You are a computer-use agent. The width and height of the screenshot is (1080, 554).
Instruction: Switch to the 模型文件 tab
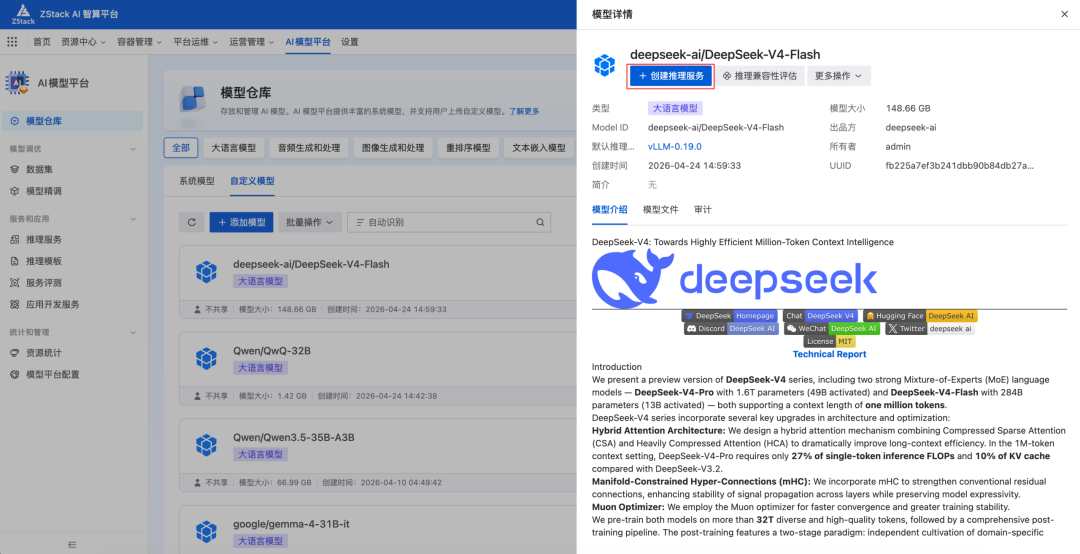point(661,209)
